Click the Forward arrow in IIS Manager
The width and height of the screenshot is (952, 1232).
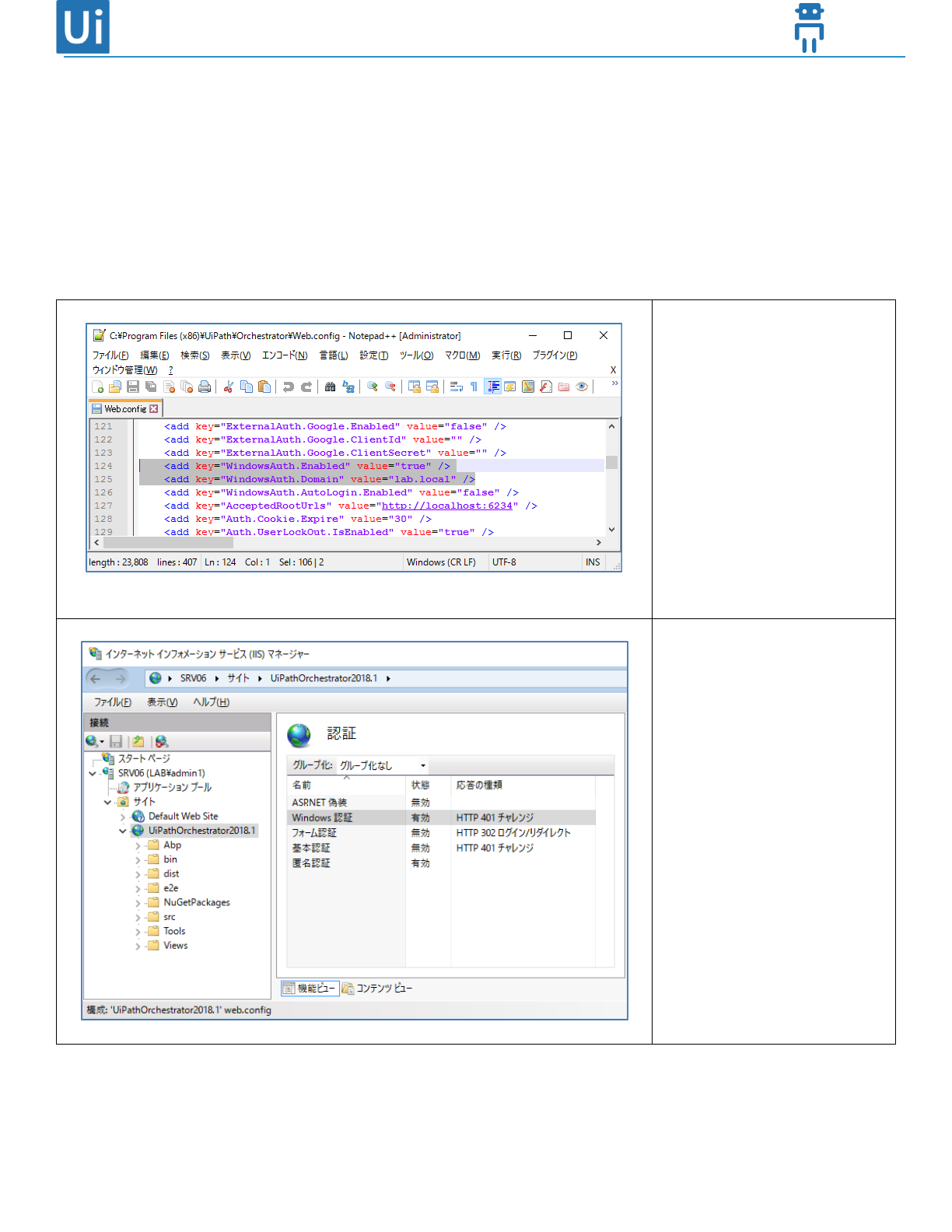[121, 679]
